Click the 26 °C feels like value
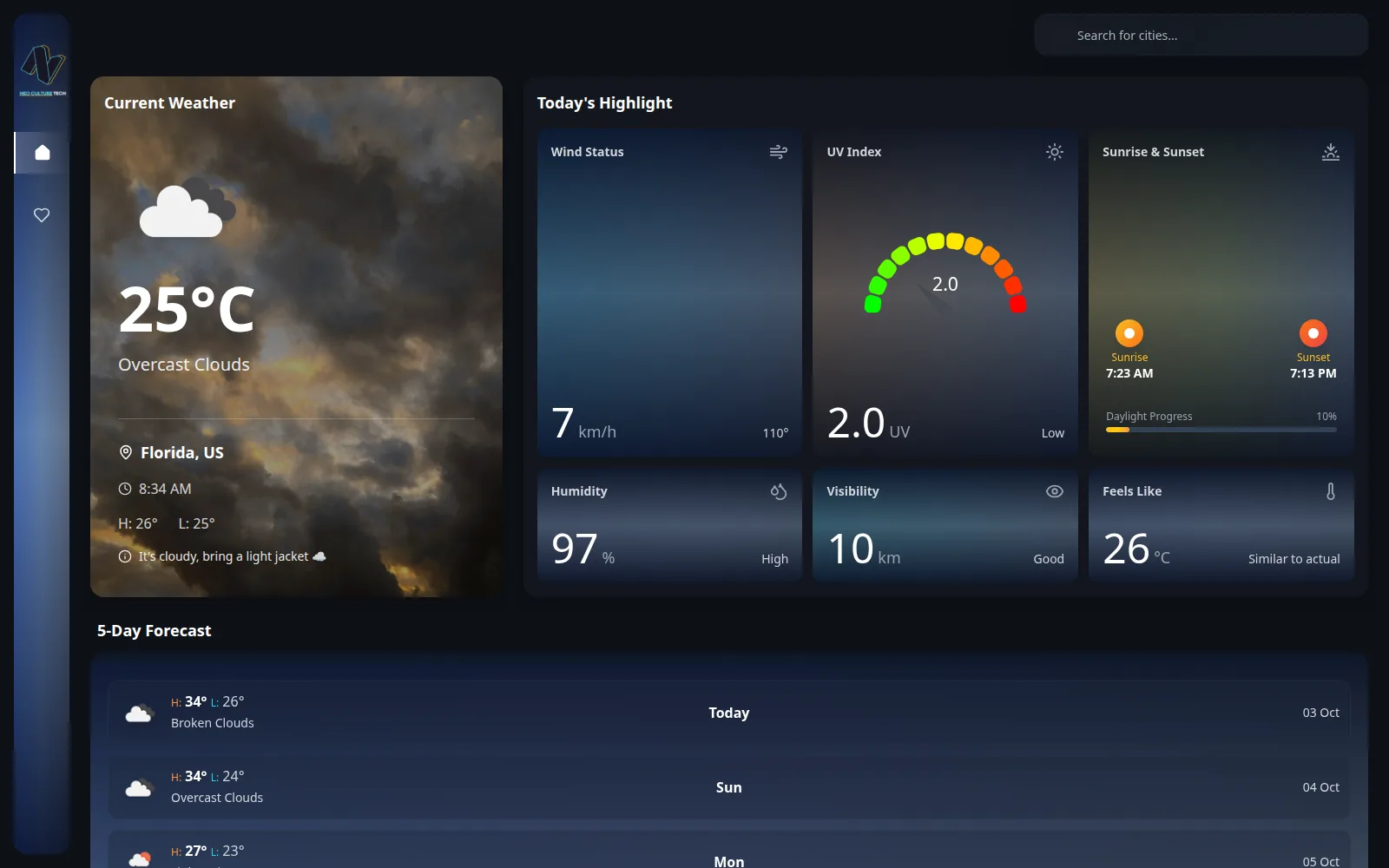1389x868 pixels. click(1136, 549)
